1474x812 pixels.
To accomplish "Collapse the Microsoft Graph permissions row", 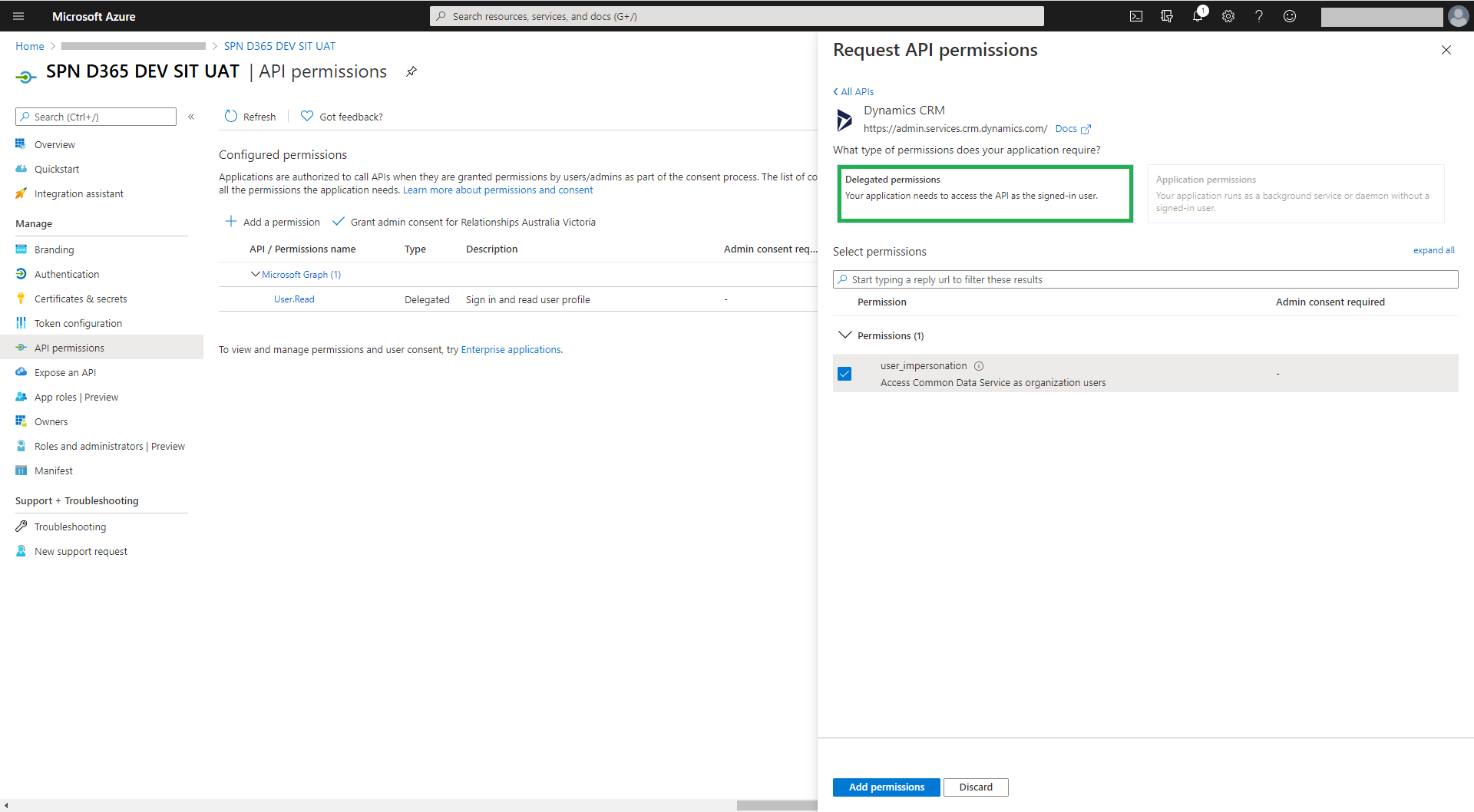I will pyautogui.click(x=255, y=274).
